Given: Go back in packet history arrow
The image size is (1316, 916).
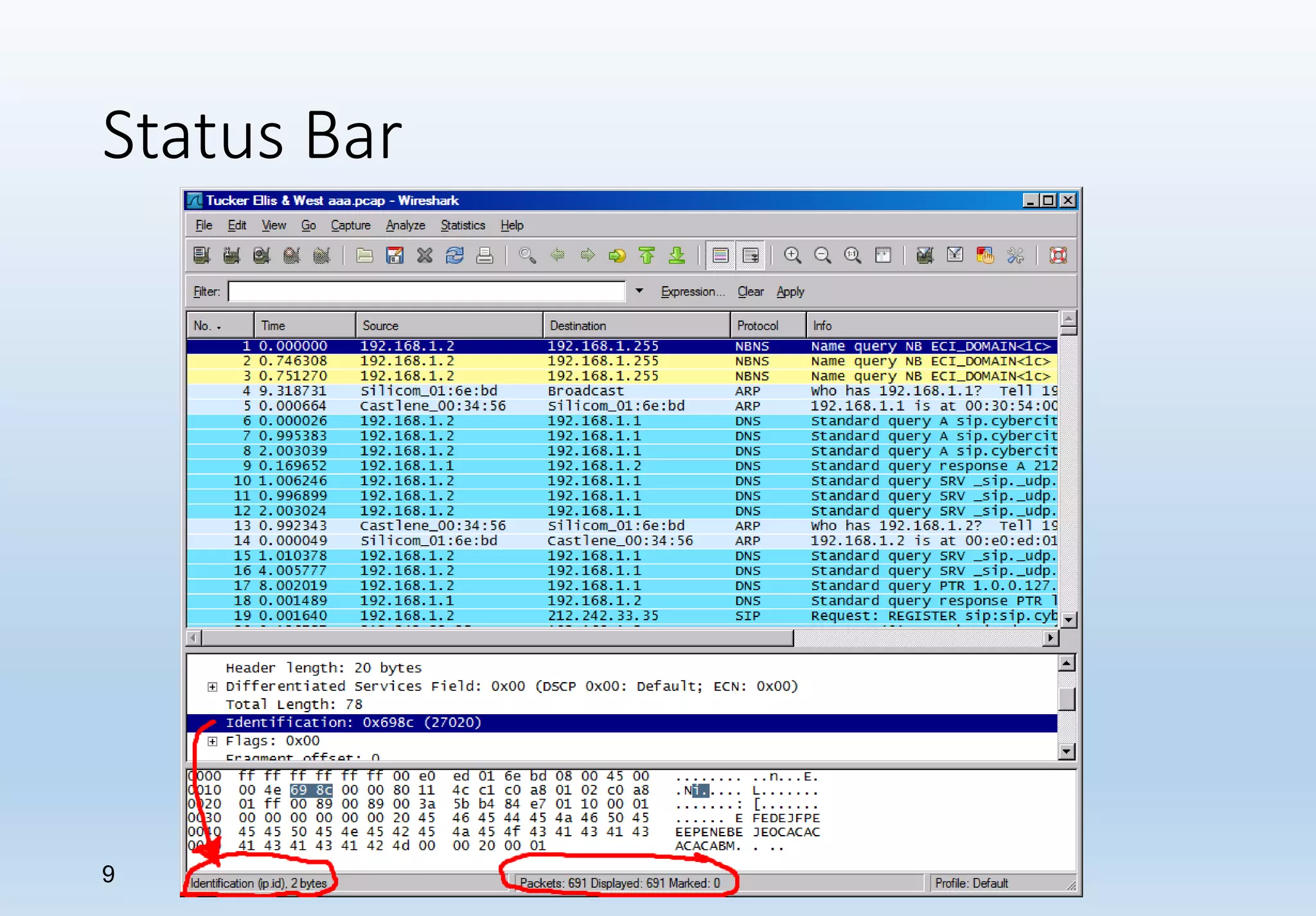Looking at the screenshot, I should point(558,255).
